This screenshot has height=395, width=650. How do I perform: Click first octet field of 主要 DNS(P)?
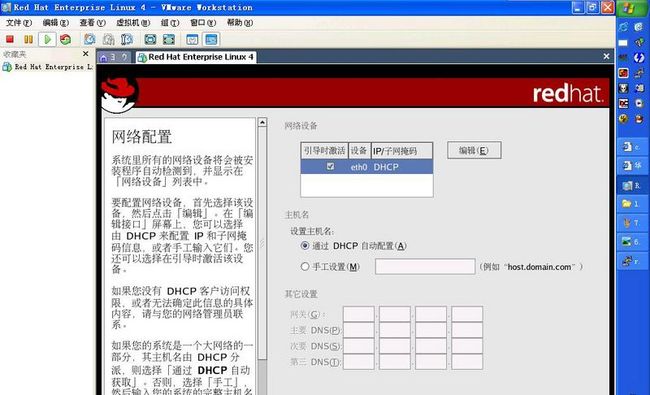[359, 330]
